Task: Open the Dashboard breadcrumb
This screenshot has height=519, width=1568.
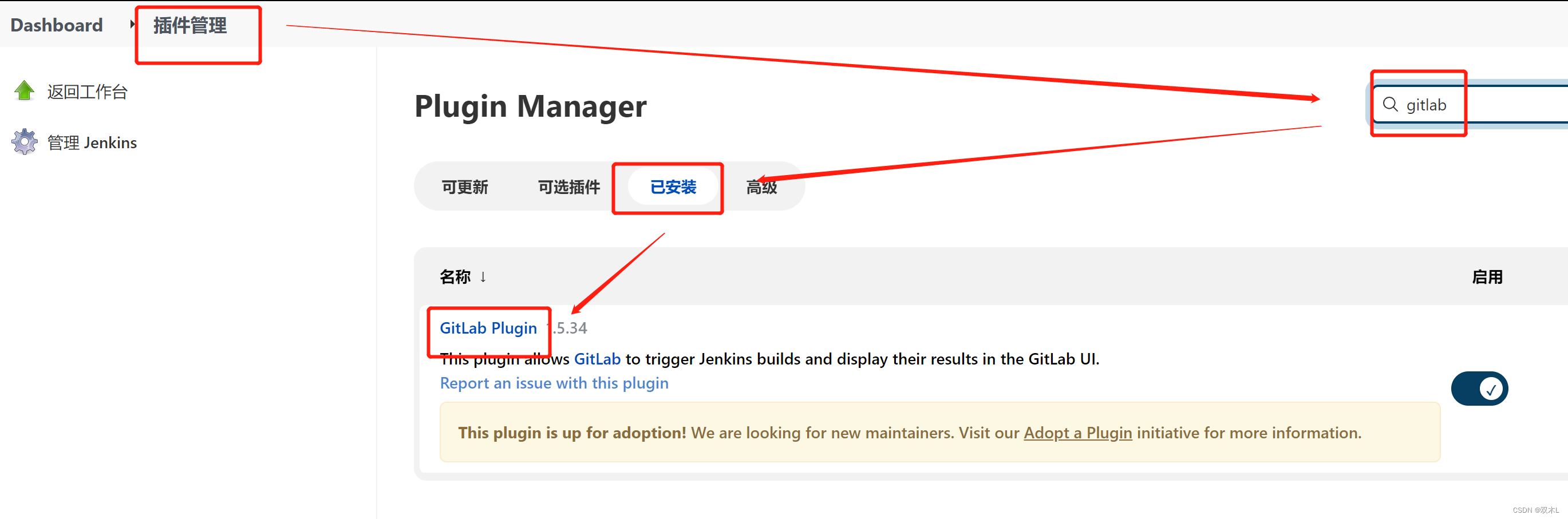Action: 57,25
